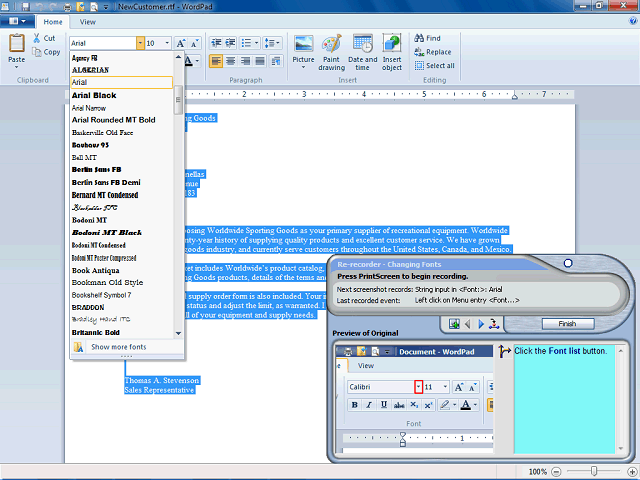This screenshot has width=640, height=480.
Task: Open WordPad Help question mark icon
Action: [x=633, y=22]
